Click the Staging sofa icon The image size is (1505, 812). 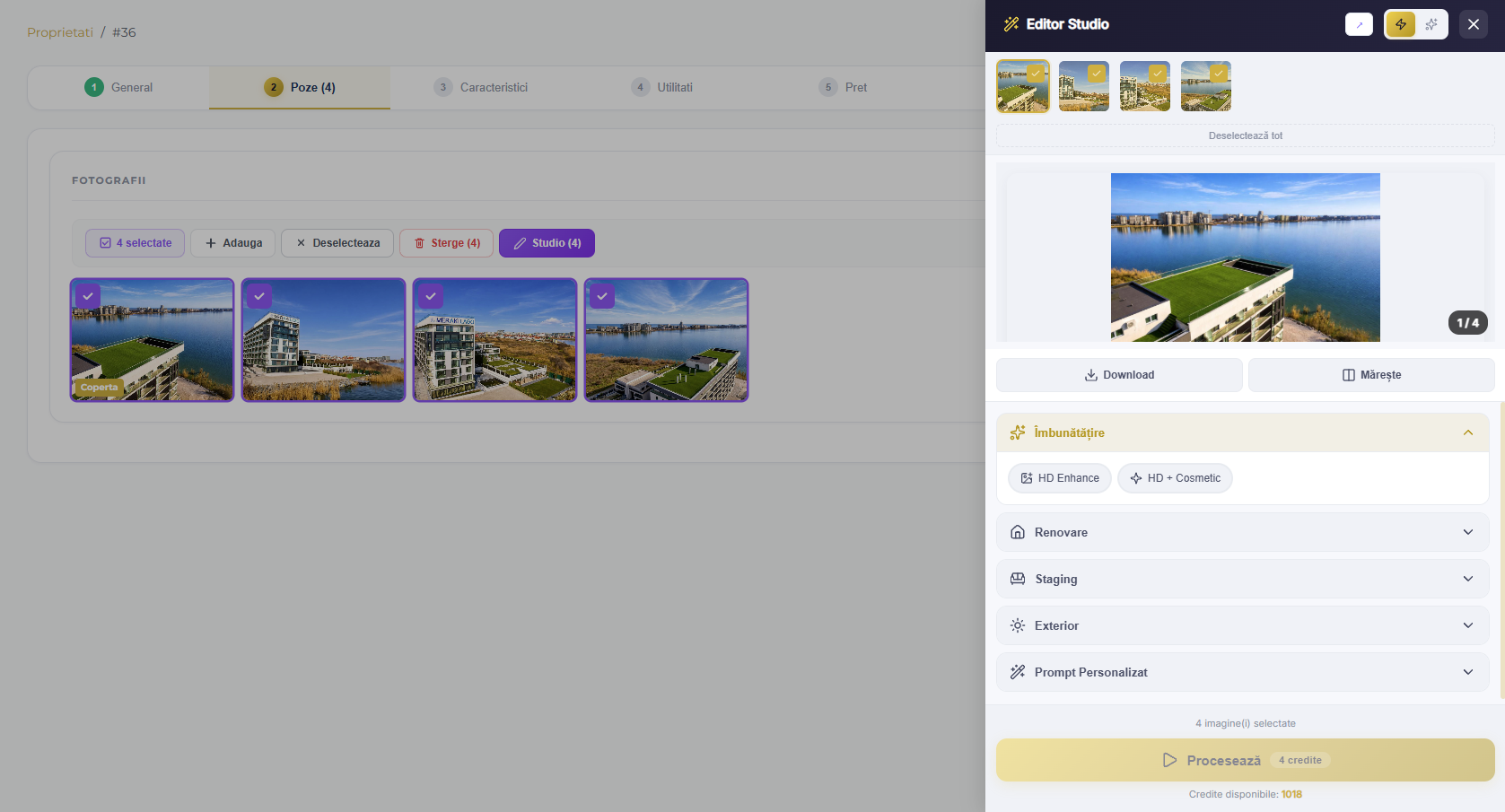point(1018,579)
